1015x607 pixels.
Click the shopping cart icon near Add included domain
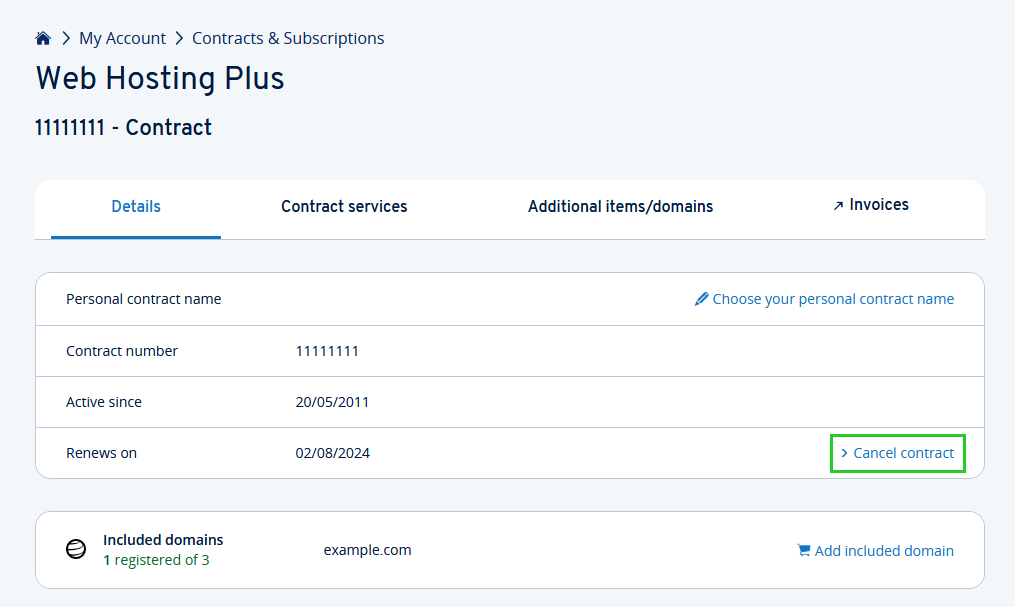pos(803,550)
